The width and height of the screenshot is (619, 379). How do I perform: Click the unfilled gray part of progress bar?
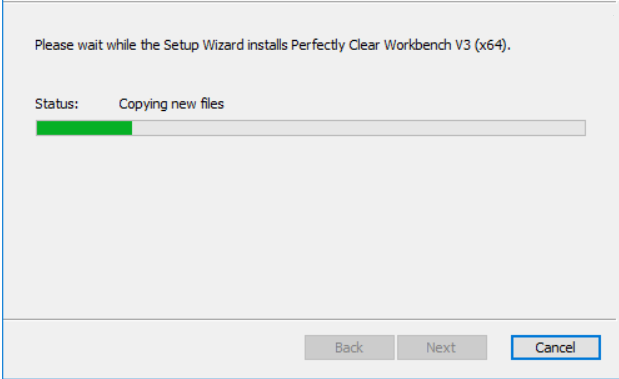358,128
